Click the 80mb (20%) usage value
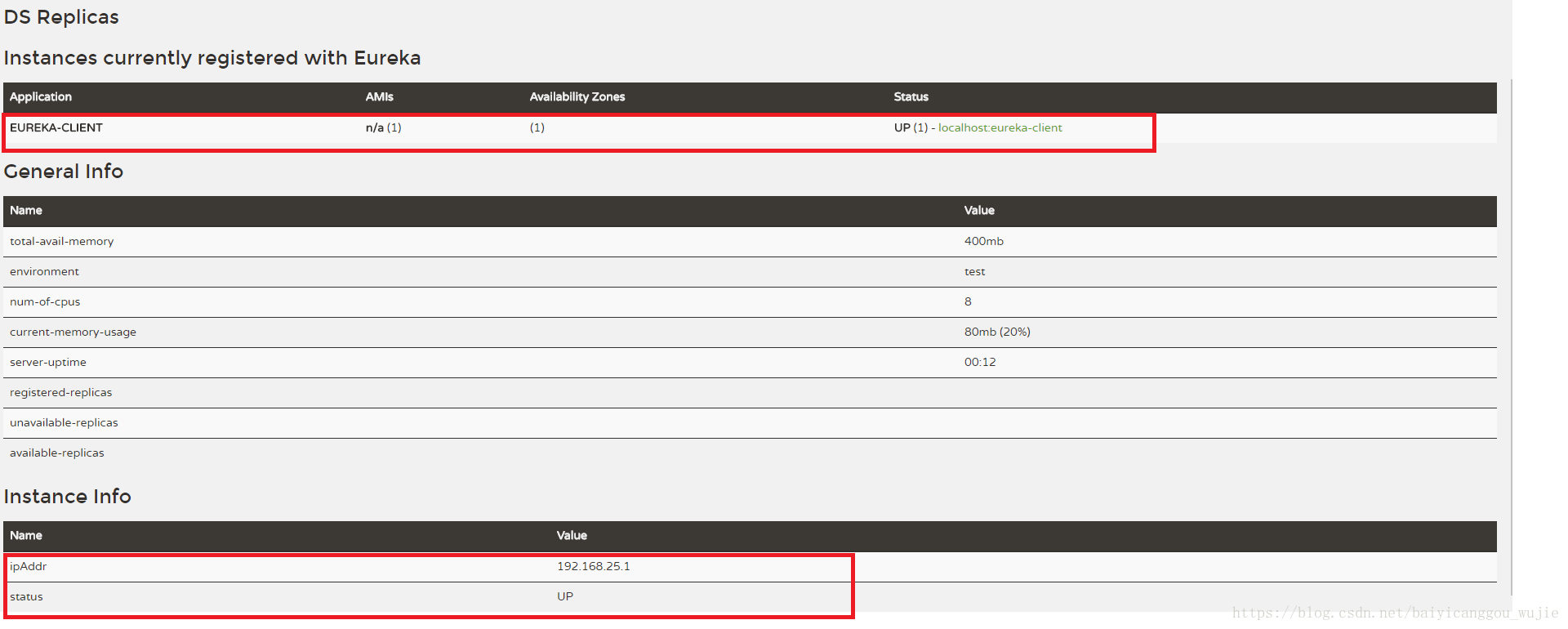This screenshot has width=1568, height=629. tap(997, 332)
